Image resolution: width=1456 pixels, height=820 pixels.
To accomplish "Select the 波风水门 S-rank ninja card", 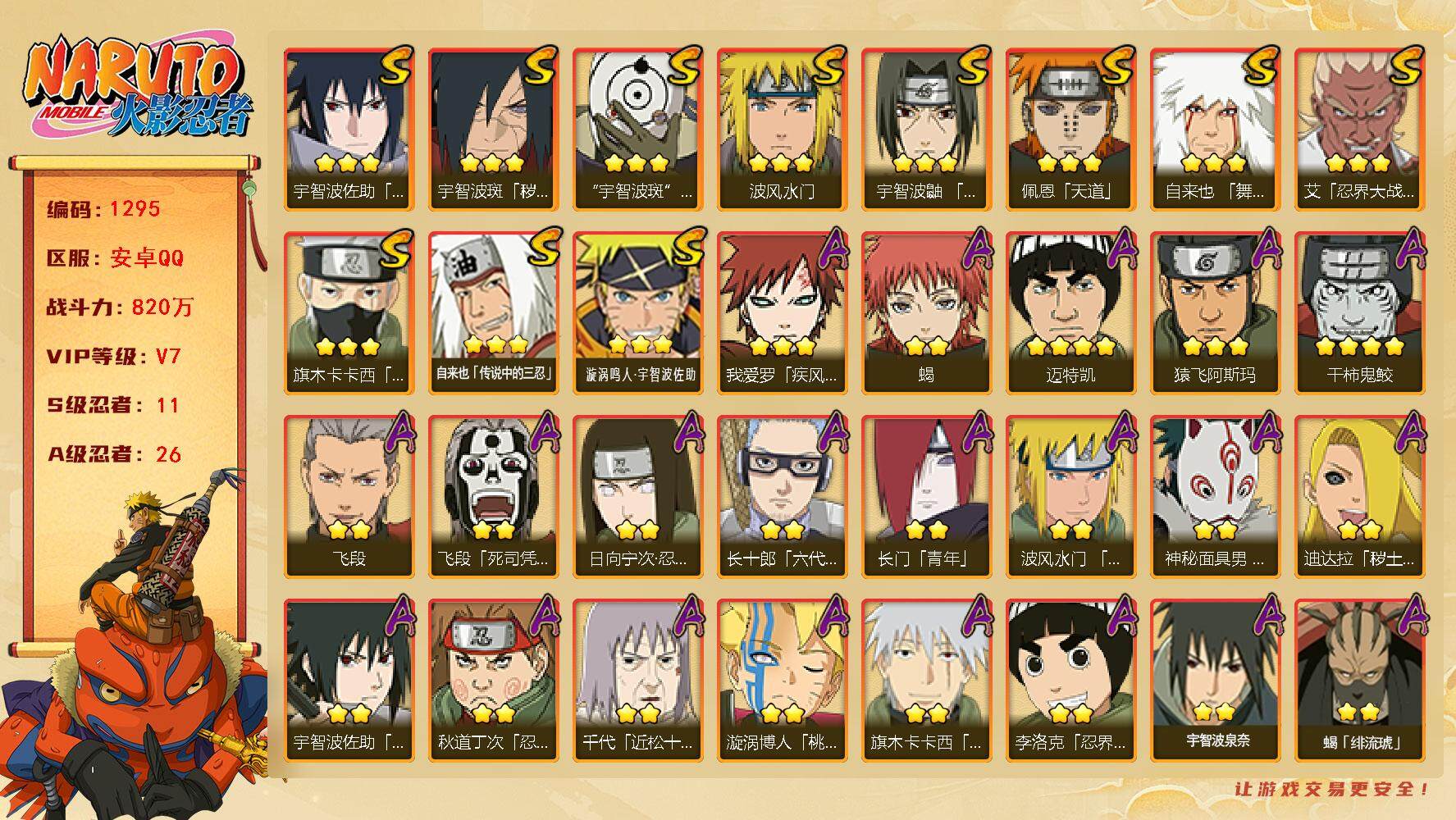I will 782,129.
